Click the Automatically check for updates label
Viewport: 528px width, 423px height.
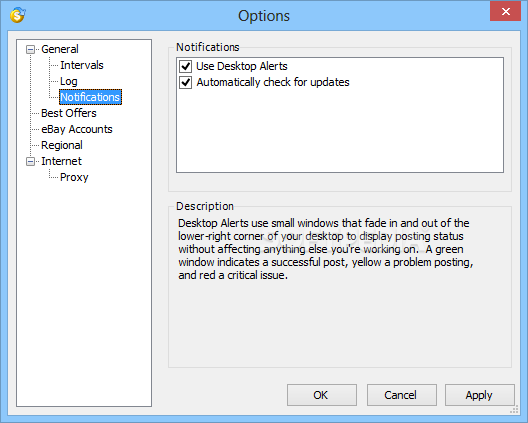(273, 82)
